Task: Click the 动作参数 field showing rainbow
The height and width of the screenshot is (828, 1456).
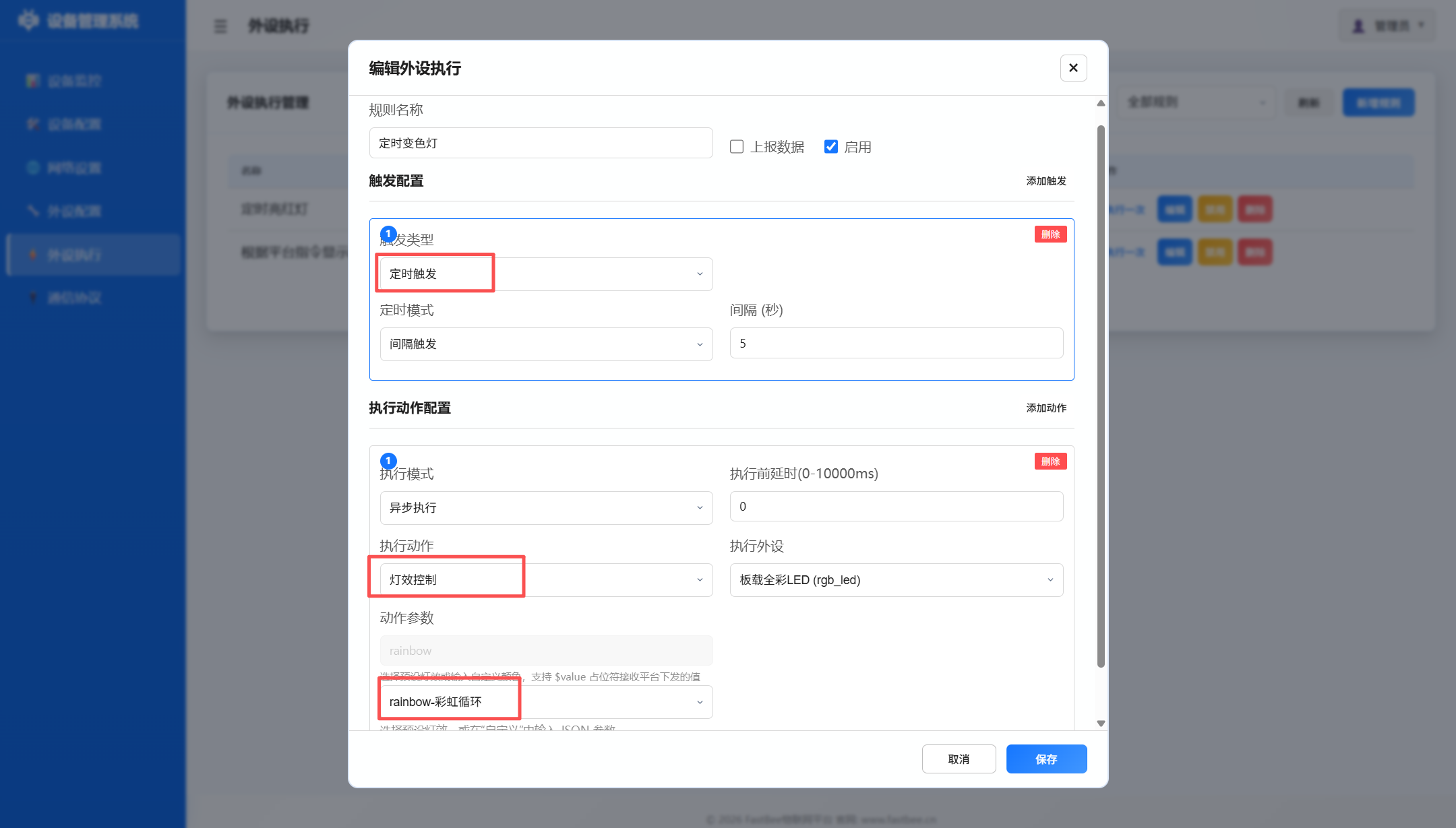Action: tap(546, 651)
